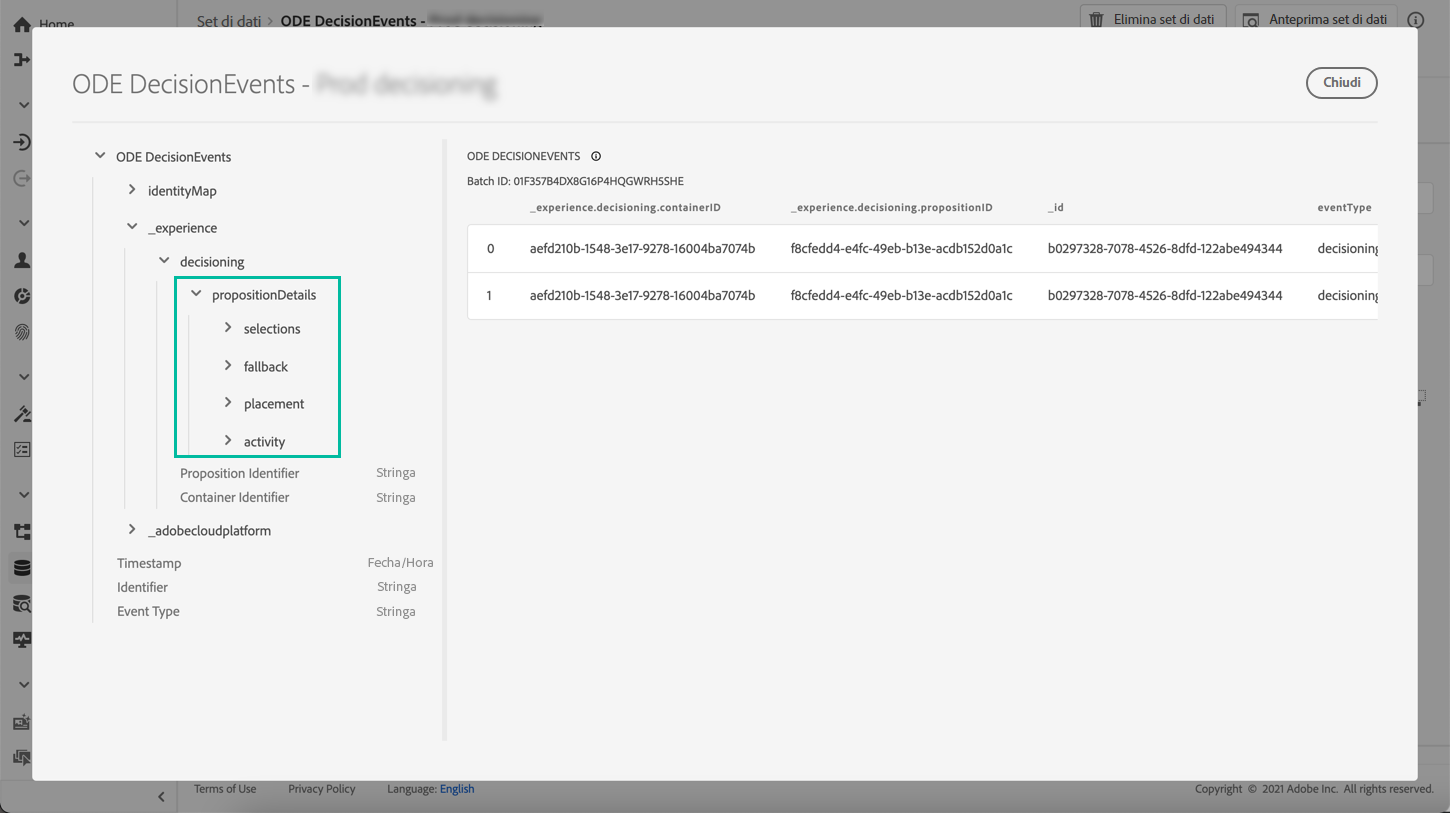
Task: Close the preview with Chiudi
Action: click(x=1342, y=83)
